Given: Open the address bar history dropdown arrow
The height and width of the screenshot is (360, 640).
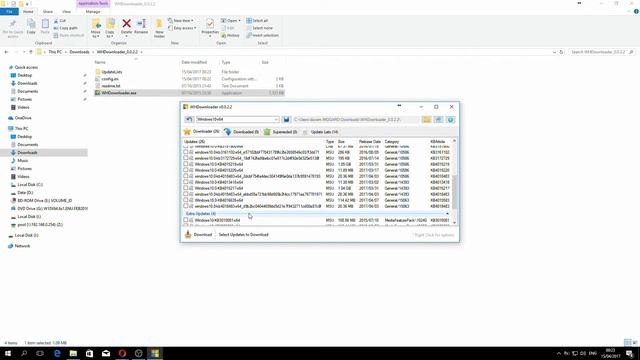Looking at the screenshot, I should [x=554, y=52].
